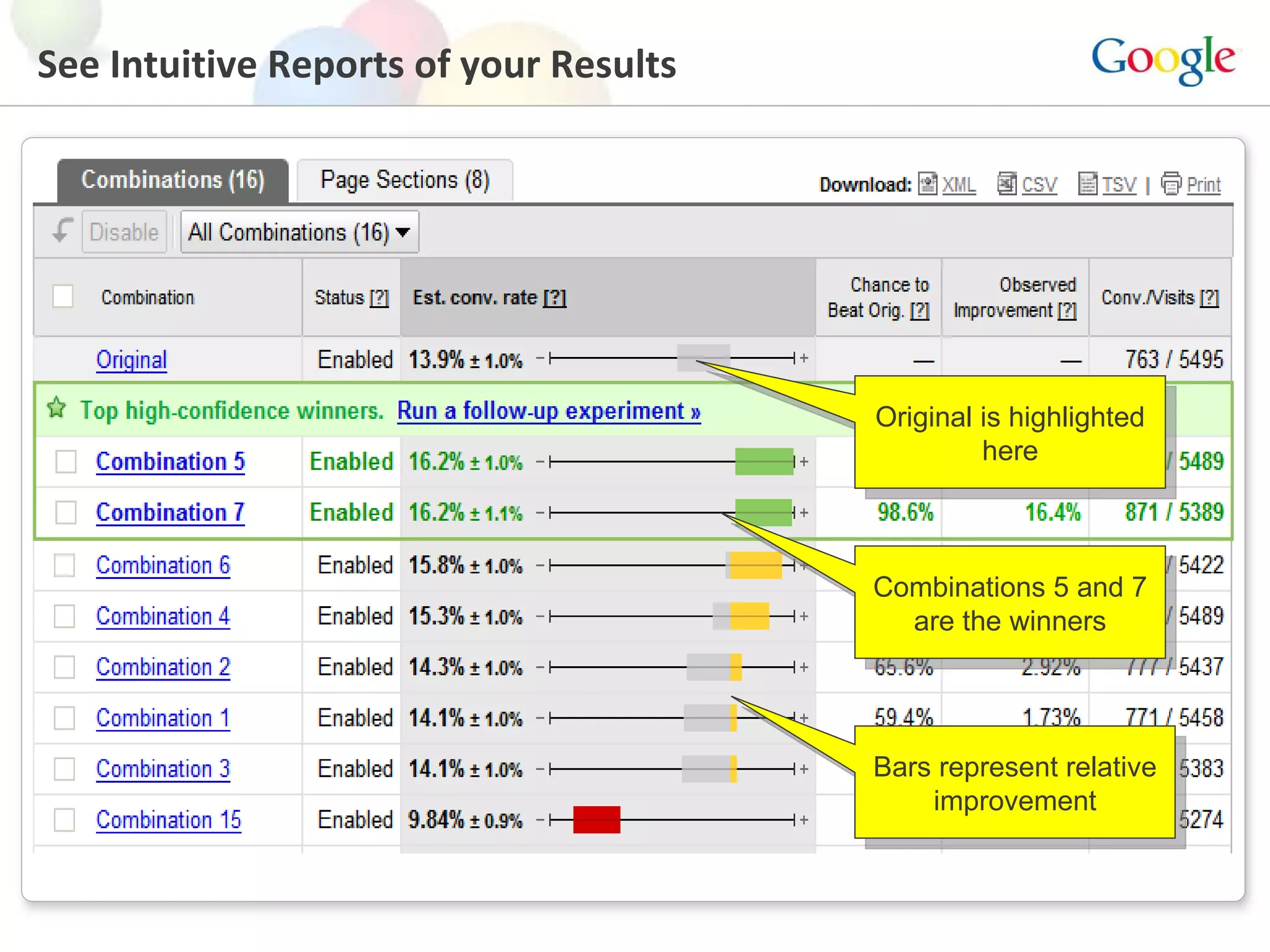Click the Original row gray conversion bar
The height and width of the screenshot is (952, 1270).
coord(703,358)
